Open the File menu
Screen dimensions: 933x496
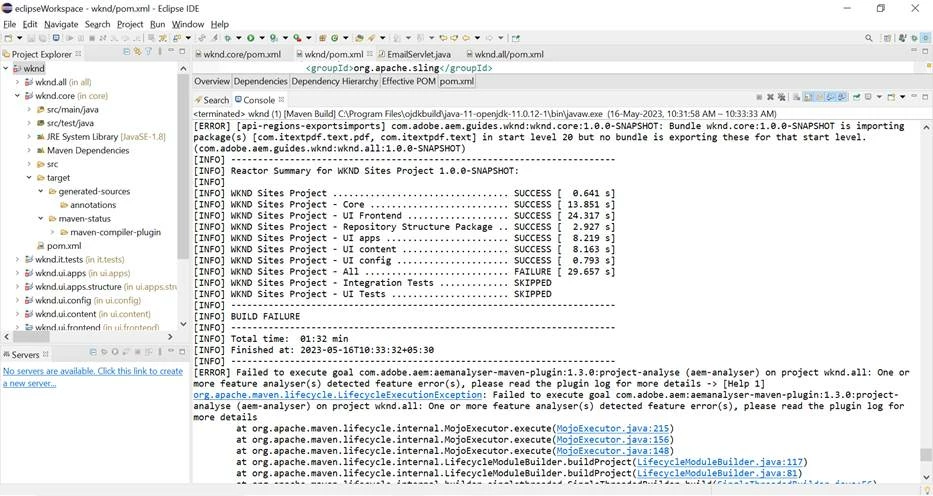10,24
